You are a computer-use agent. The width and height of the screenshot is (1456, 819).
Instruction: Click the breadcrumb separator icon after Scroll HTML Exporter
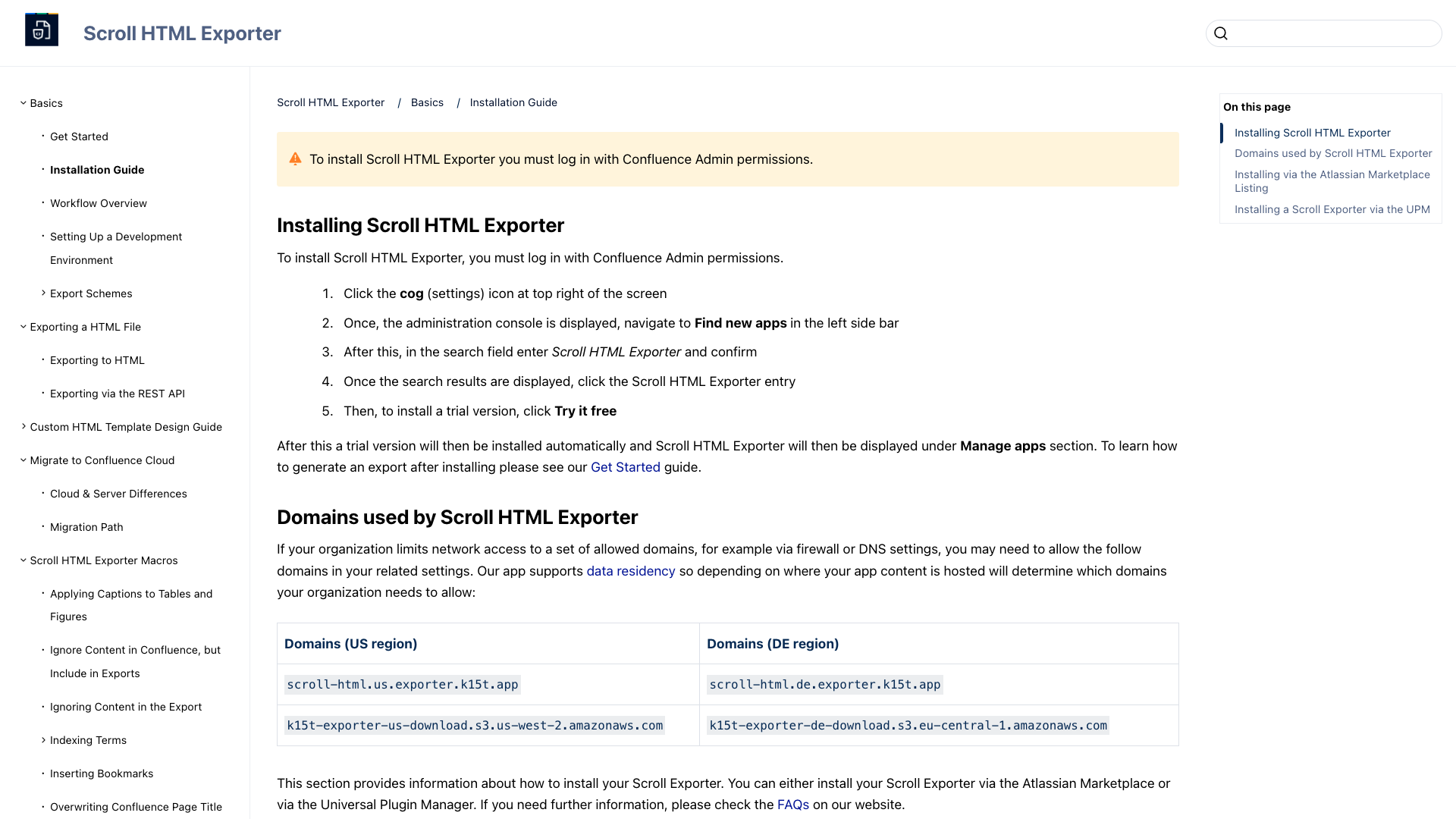[399, 102]
